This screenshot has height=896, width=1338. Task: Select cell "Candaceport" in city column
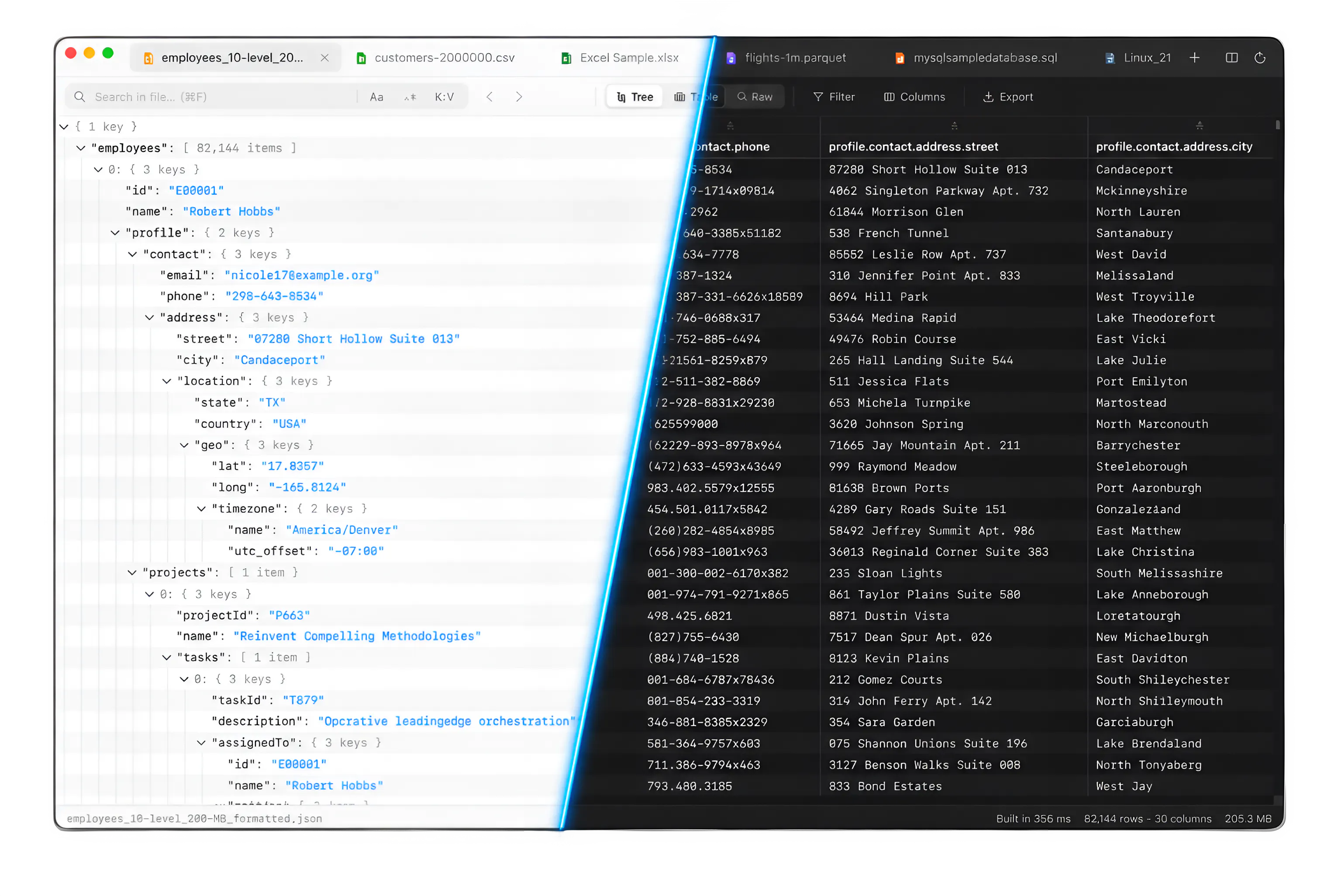[x=1134, y=170]
